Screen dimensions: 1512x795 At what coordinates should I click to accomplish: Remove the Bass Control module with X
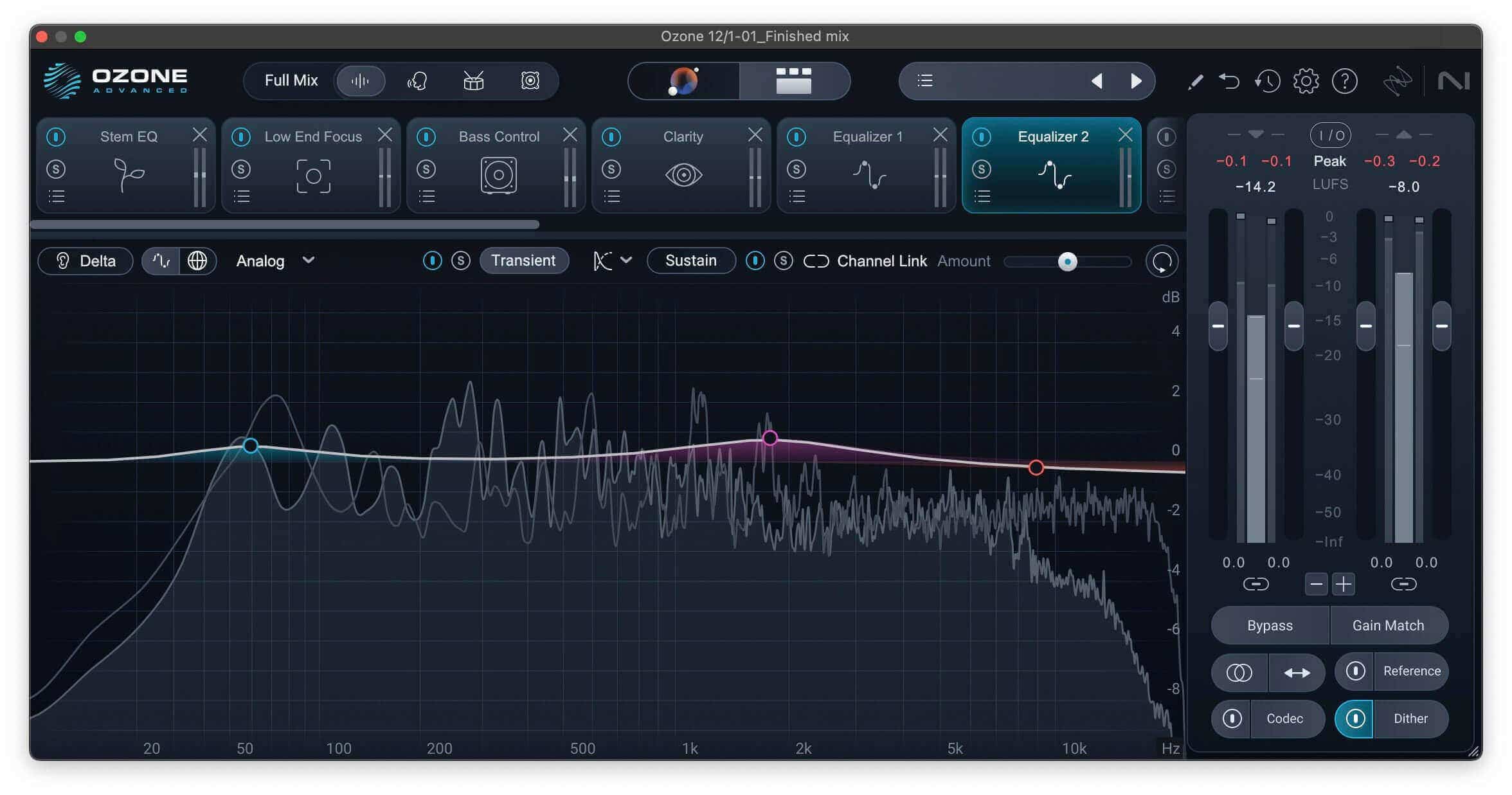coord(570,134)
